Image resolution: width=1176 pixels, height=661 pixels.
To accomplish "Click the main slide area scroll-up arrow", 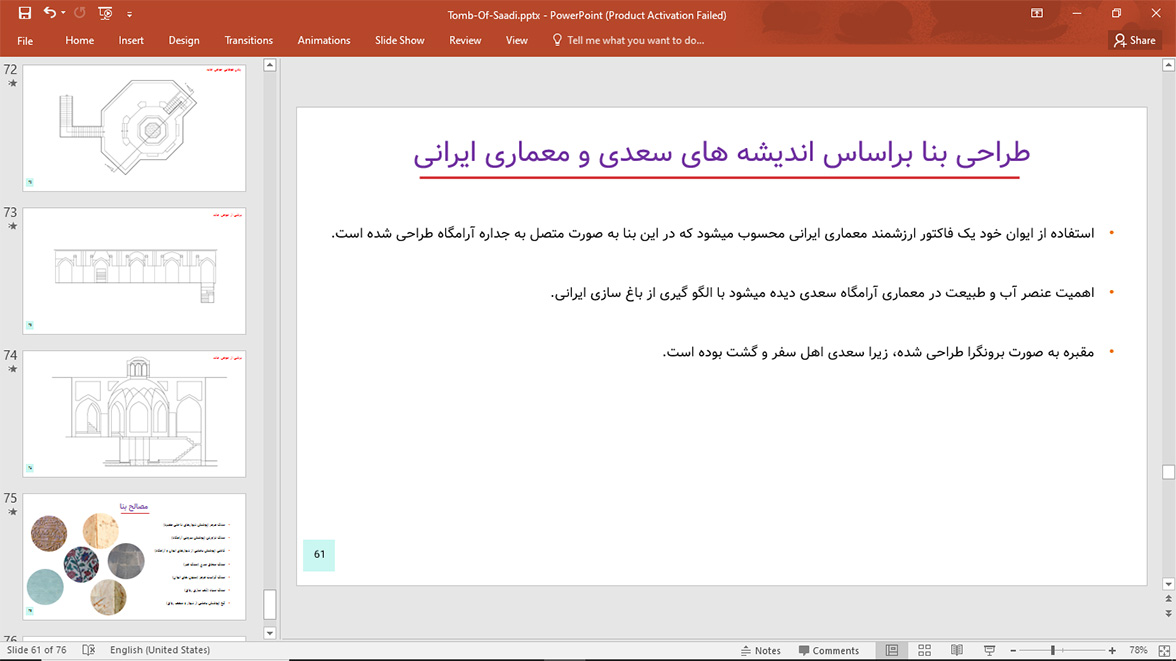I will (1168, 65).
